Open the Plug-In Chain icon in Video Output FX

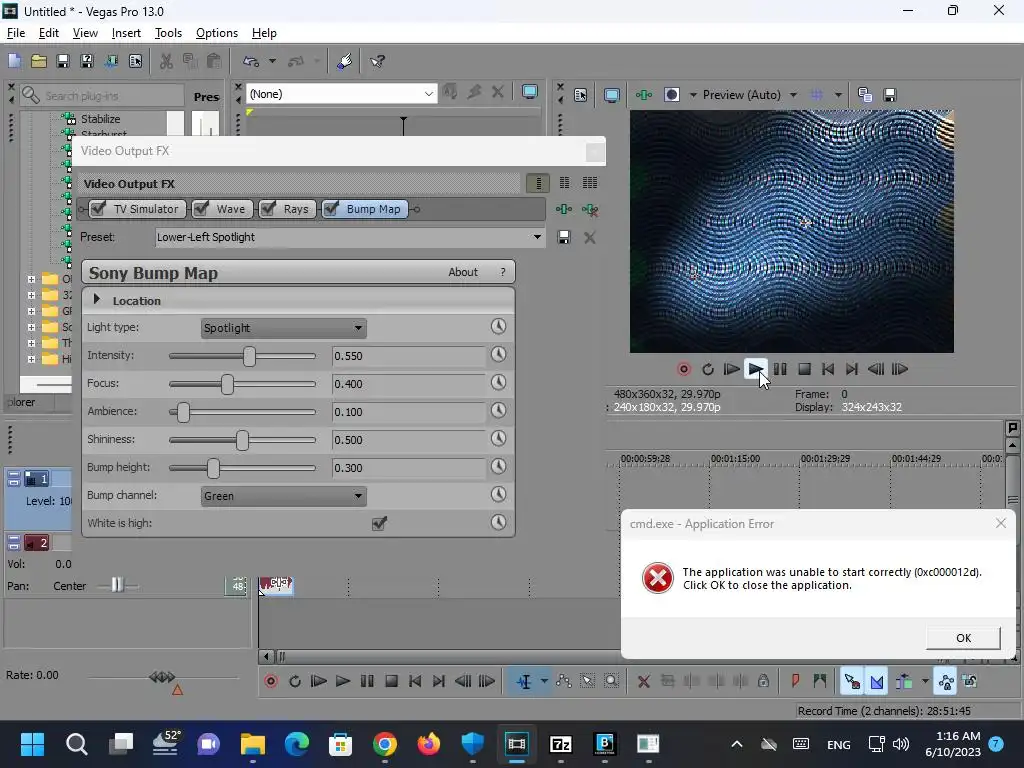pyautogui.click(x=564, y=209)
